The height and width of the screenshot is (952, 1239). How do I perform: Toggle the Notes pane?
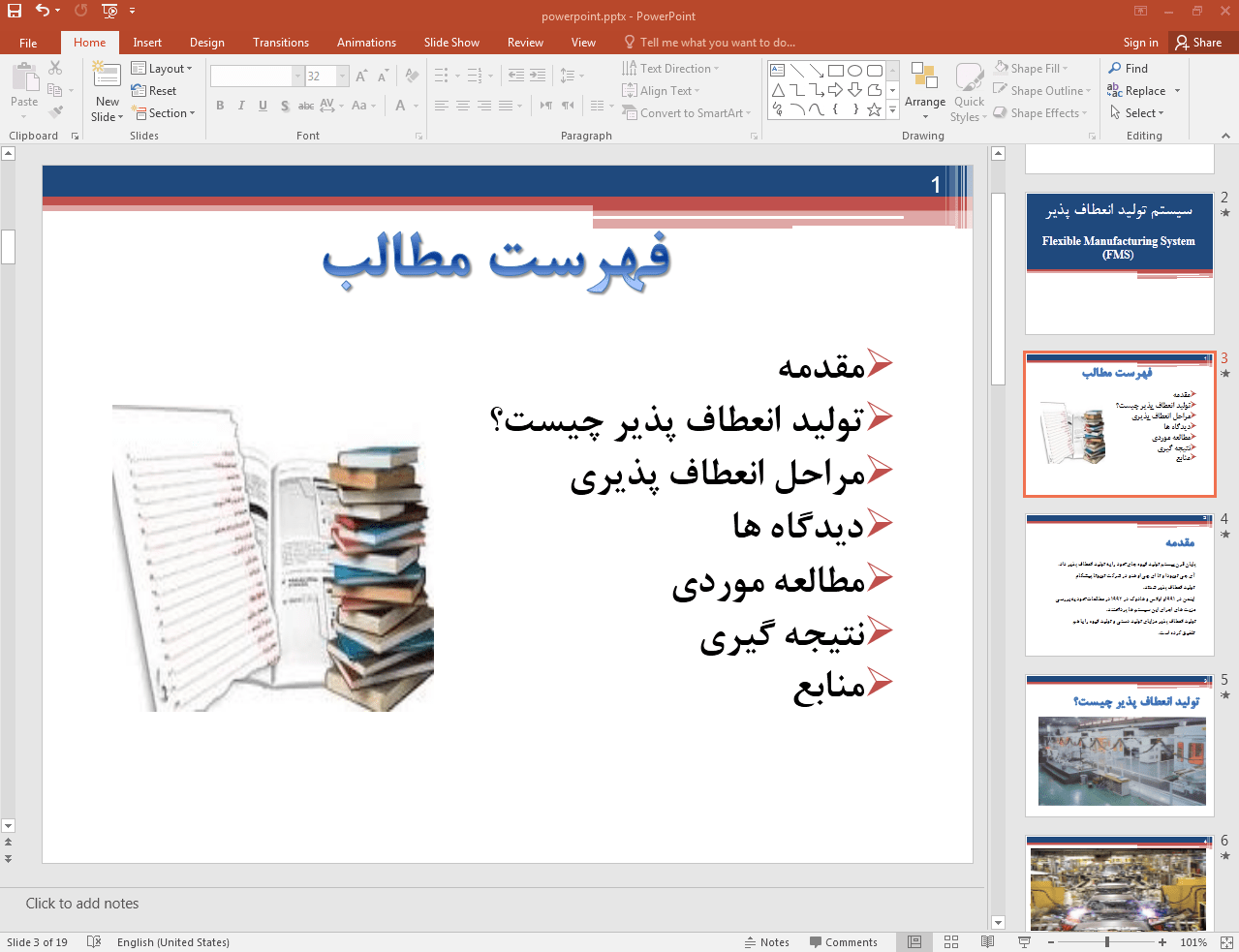766,942
